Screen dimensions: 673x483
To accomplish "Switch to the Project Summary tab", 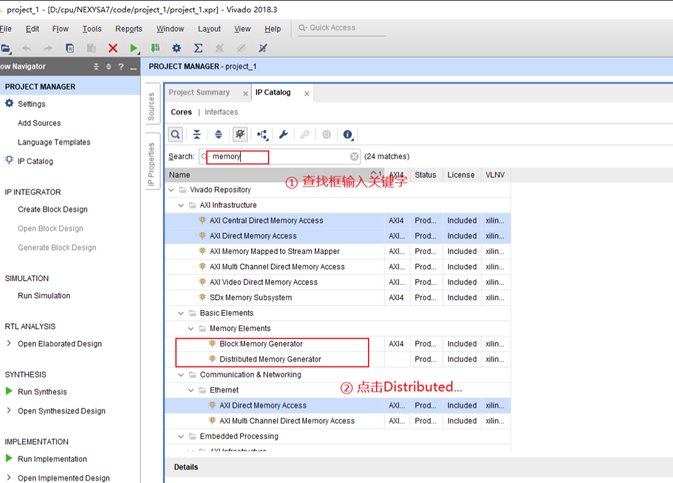I will 199,93.
